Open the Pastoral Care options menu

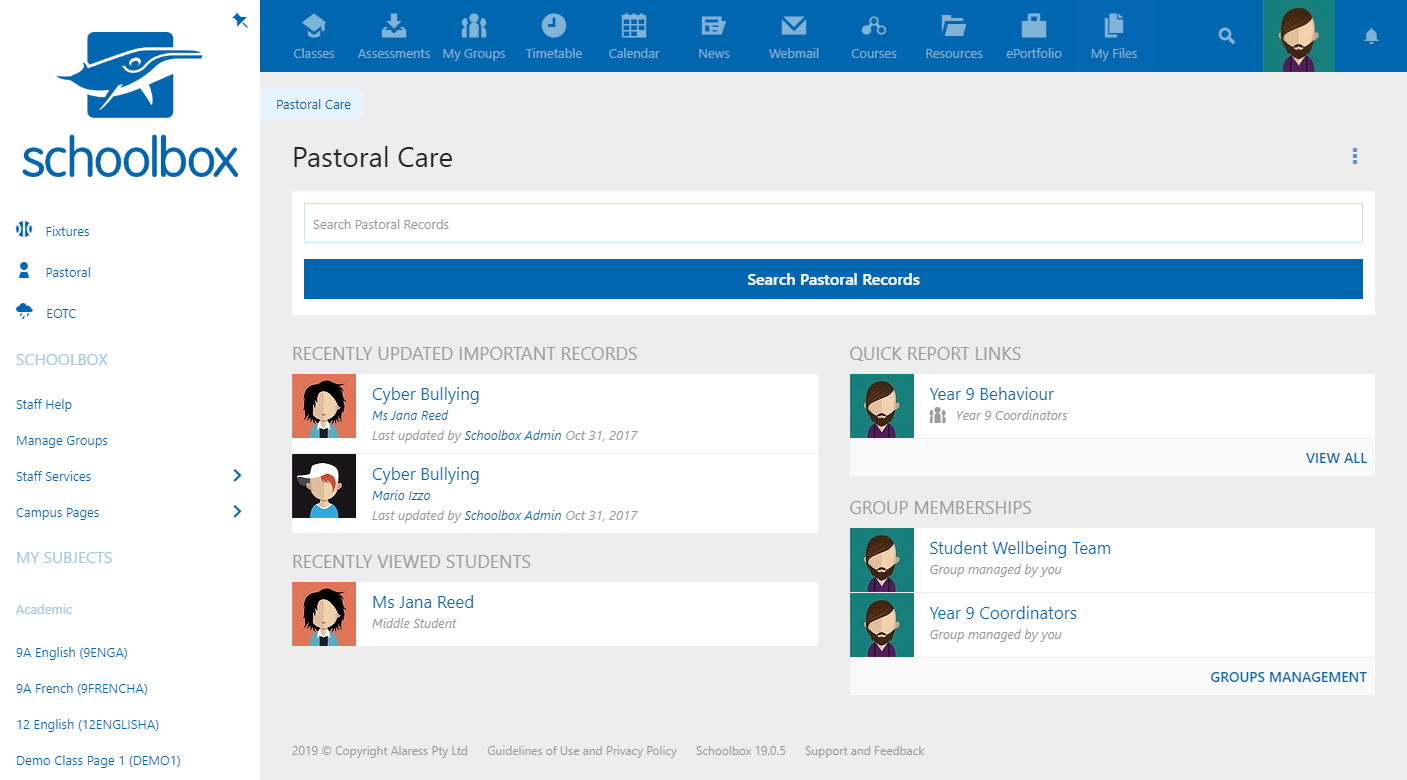(x=1355, y=157)
